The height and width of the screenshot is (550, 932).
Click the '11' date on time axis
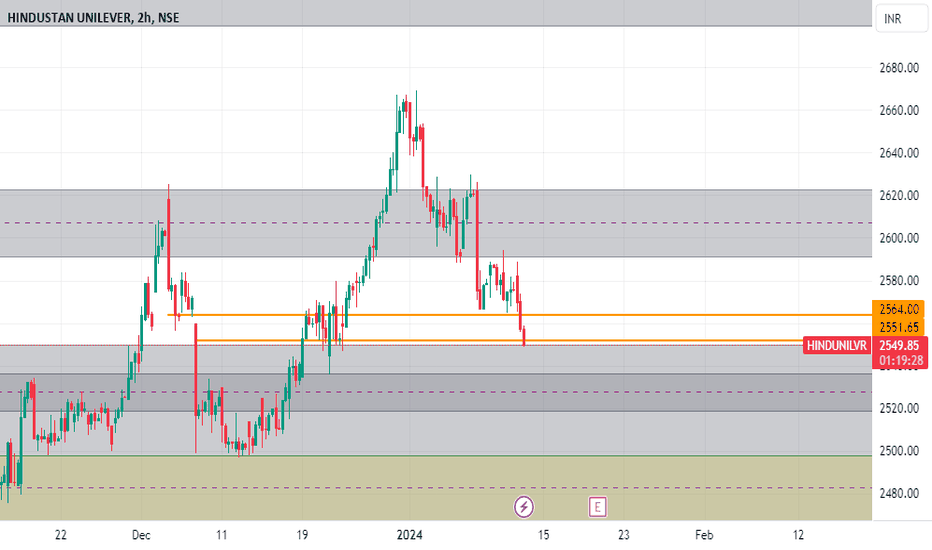222,535
